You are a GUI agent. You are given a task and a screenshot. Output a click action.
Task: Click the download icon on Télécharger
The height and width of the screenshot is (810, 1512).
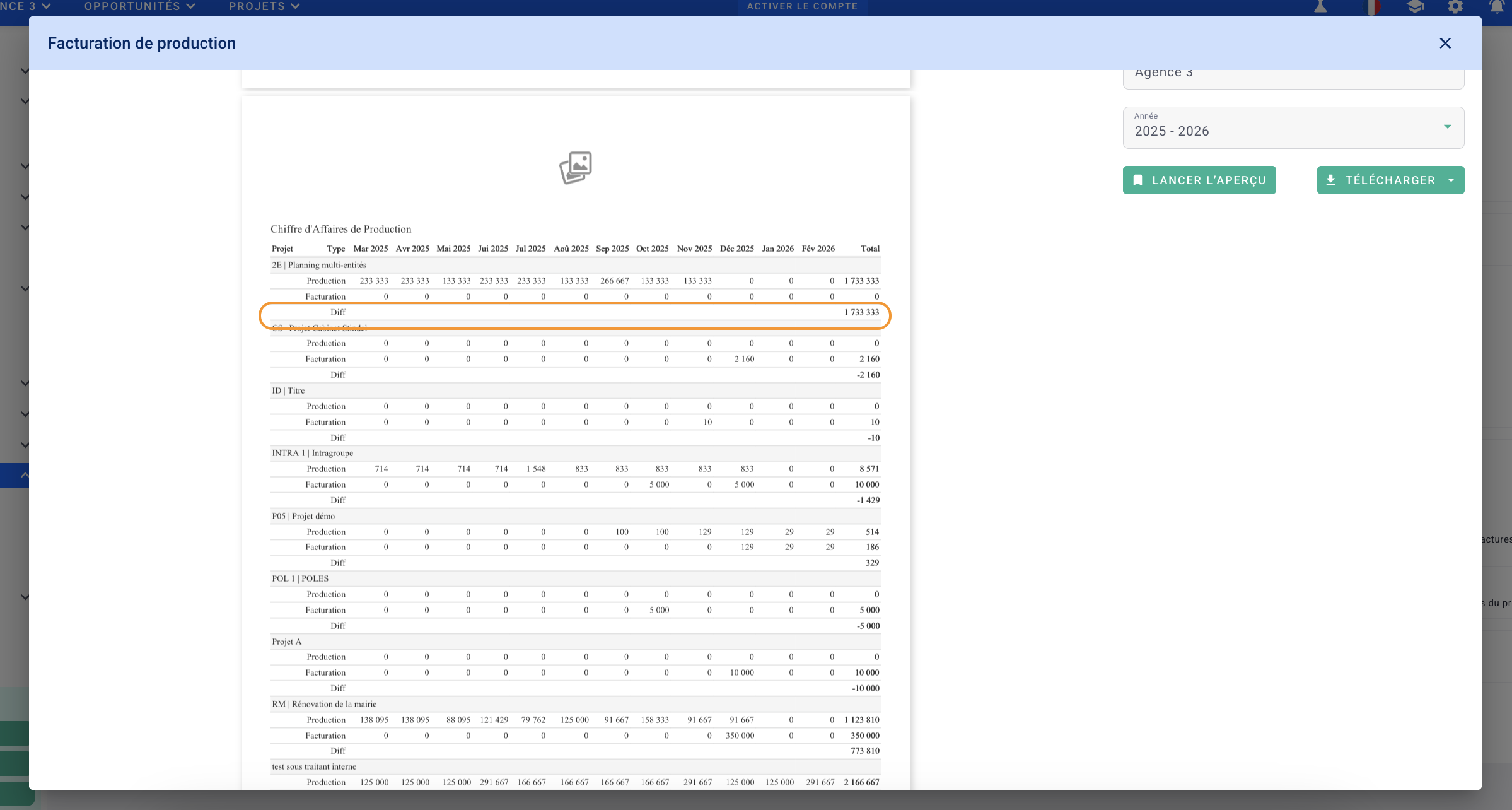coord(1330,180)
